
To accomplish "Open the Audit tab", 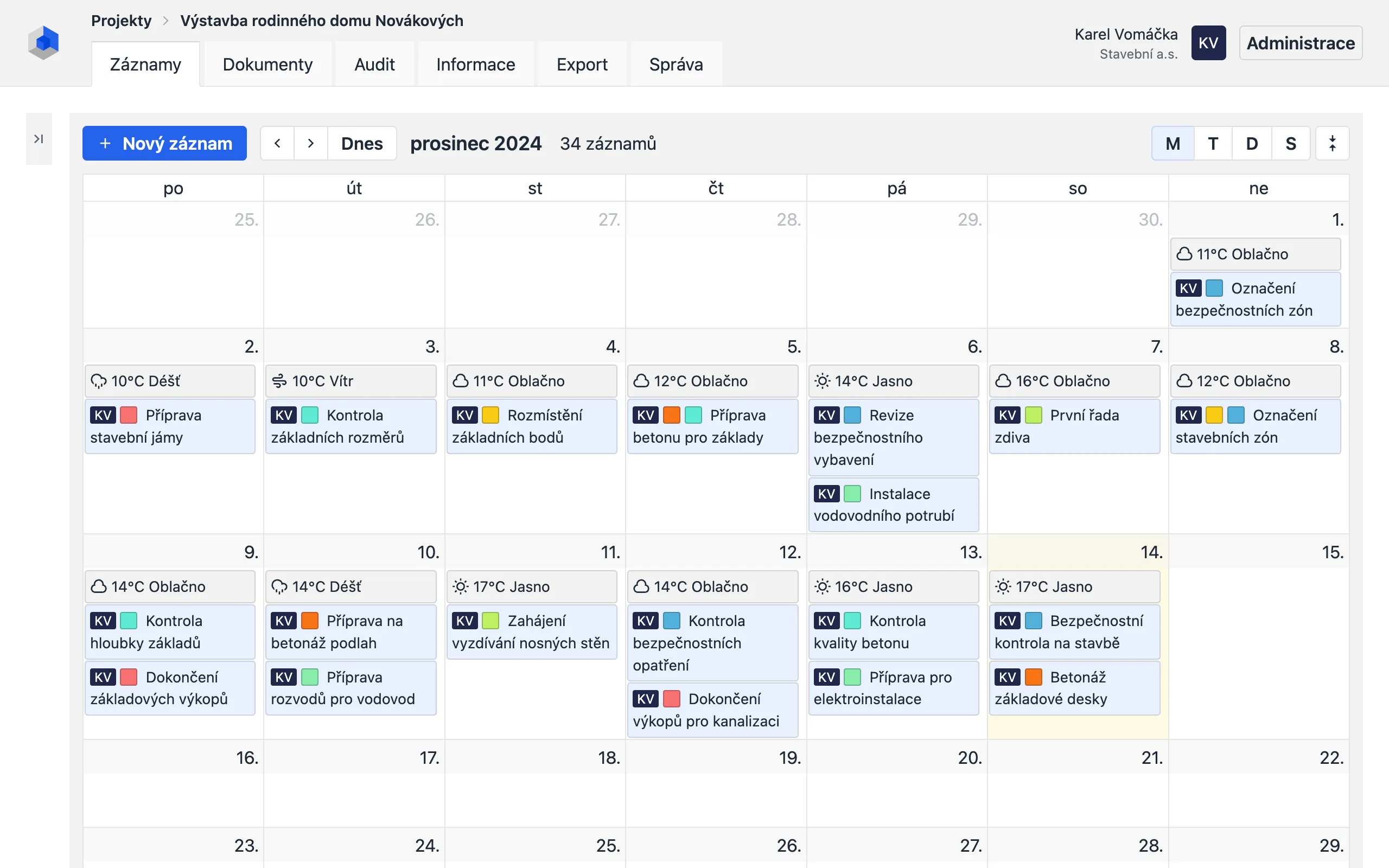I will pyautogui.click(x=374, y=65).
